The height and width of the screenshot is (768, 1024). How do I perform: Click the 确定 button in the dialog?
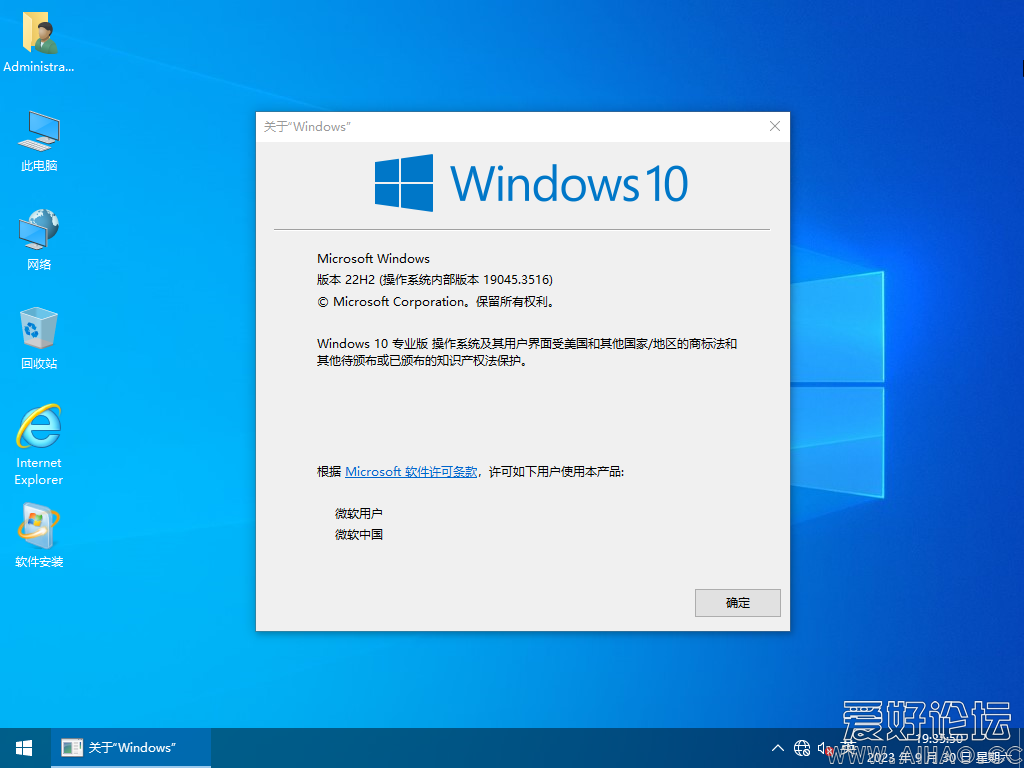[737, 602]
